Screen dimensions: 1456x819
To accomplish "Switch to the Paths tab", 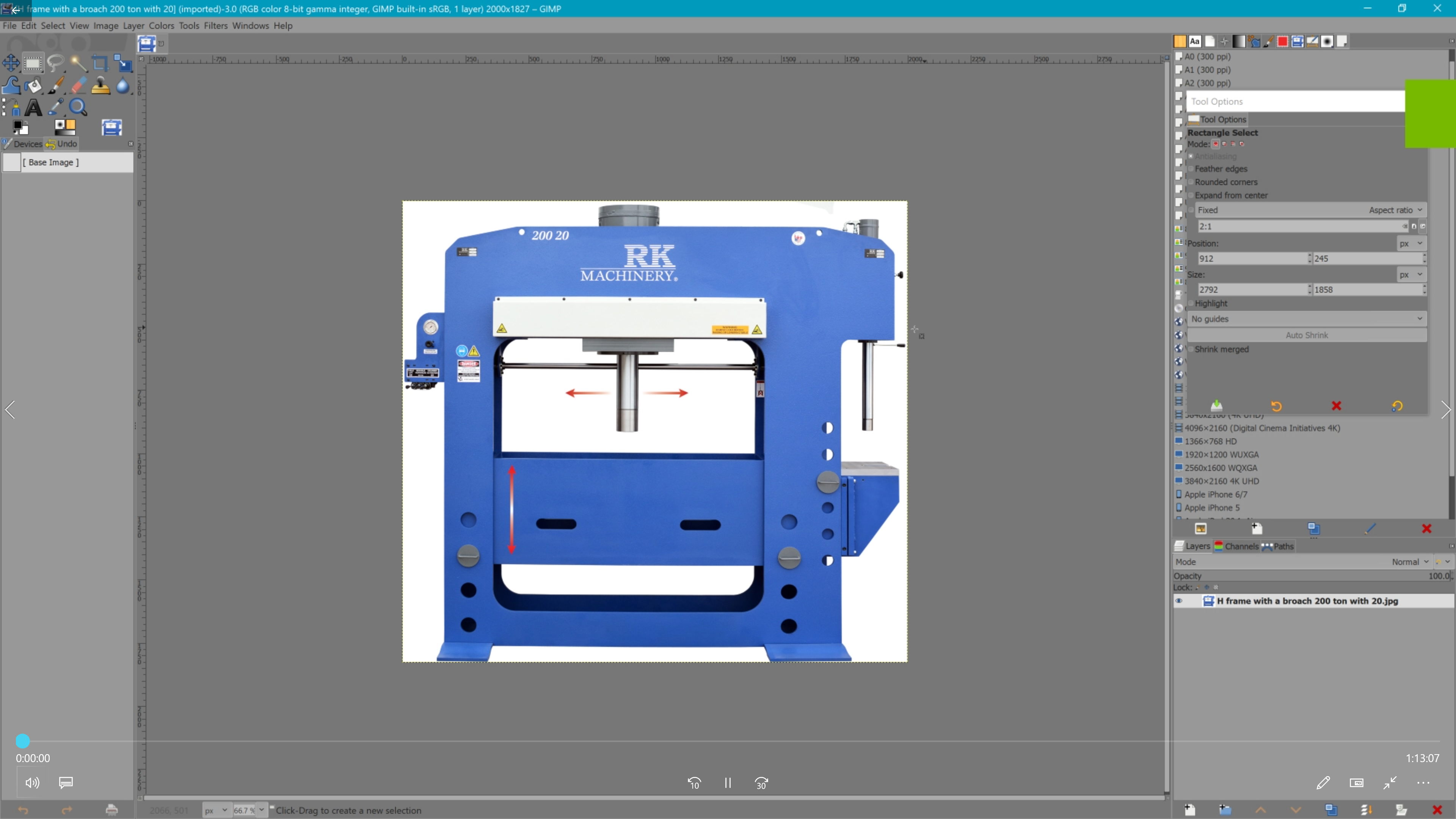I will (x=1278, y=546).
